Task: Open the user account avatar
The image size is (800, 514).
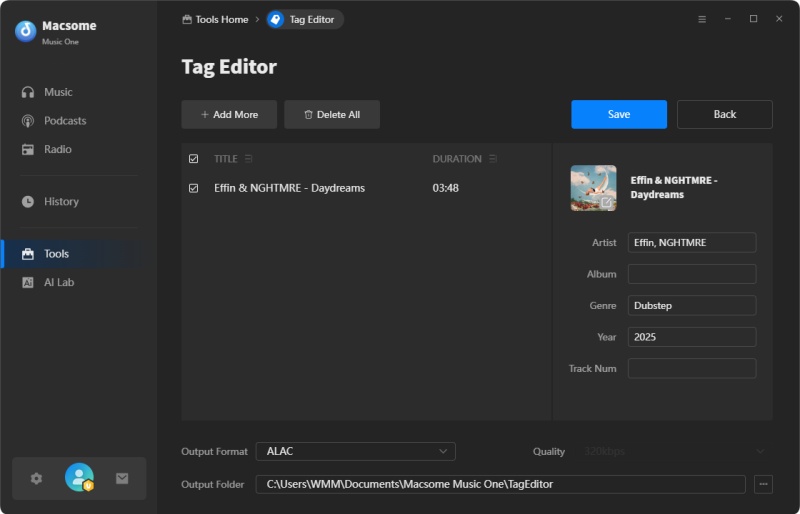Action: [x=79, y=477]
